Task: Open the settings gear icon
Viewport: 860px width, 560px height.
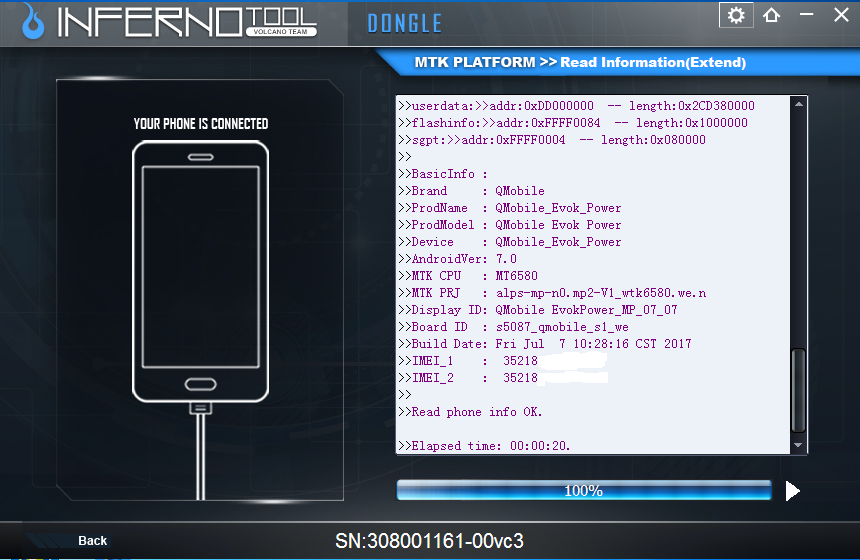Action: 736,15
